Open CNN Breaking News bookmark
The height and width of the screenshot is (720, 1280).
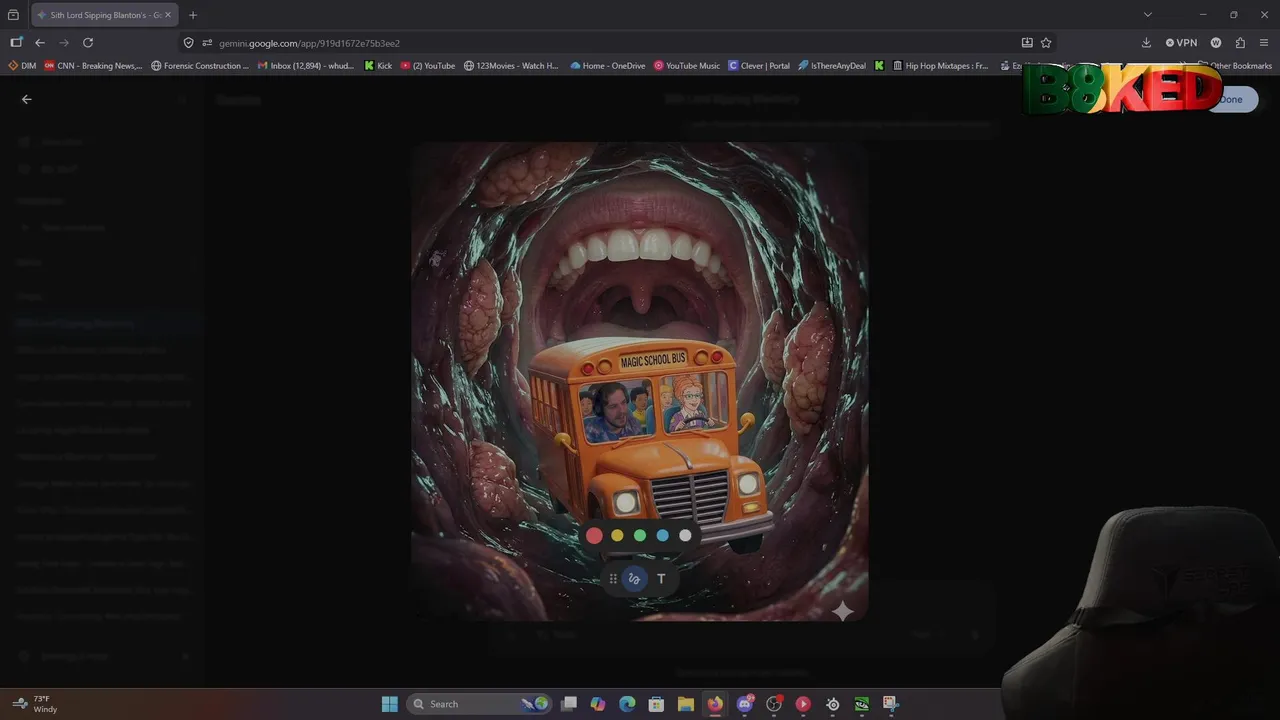[94, 66]
